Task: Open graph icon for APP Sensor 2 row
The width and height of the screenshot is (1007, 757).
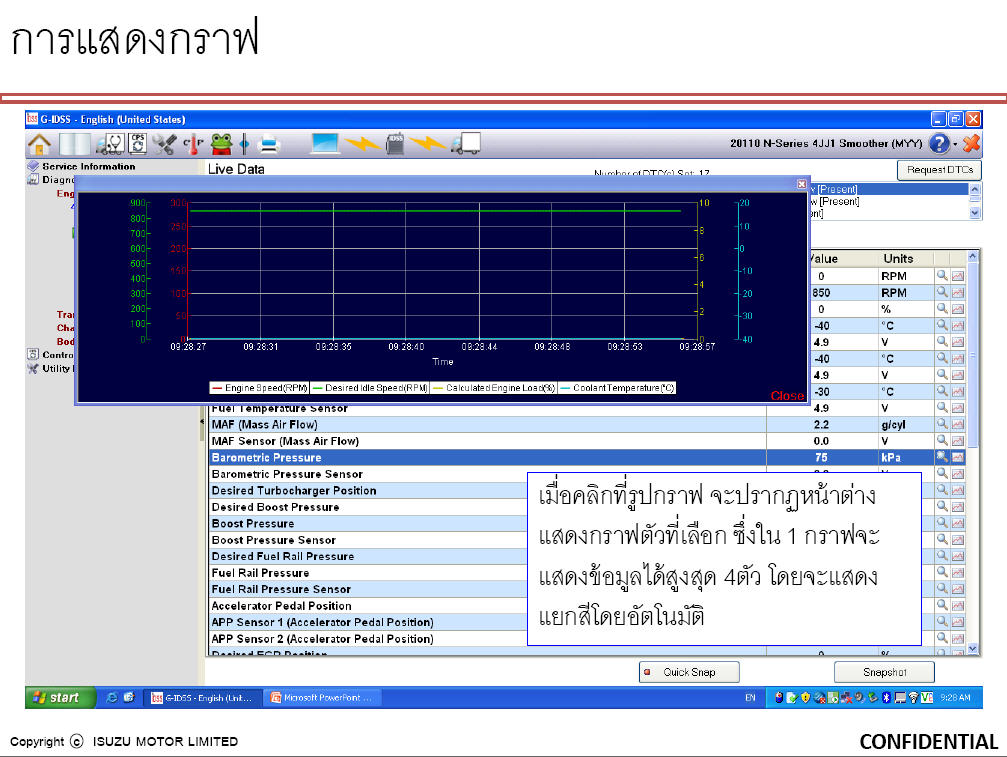Action: 958,638
